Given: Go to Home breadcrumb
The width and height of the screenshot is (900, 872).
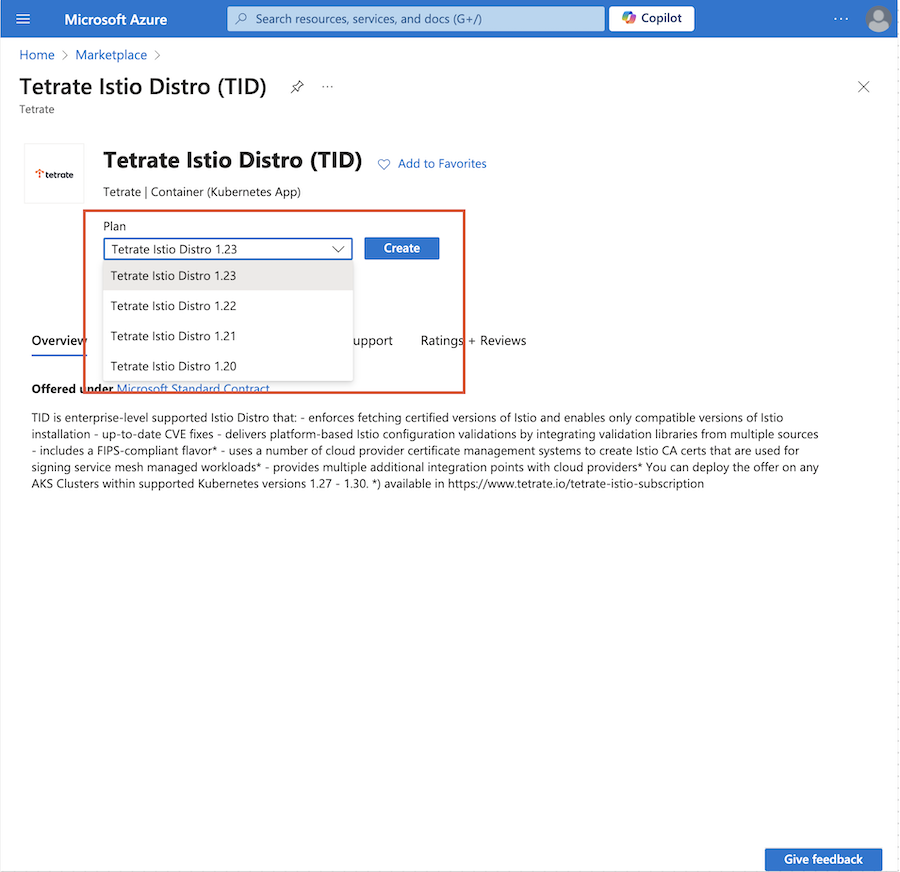Looking at the screenshot, I should click(x=37, y=55).
